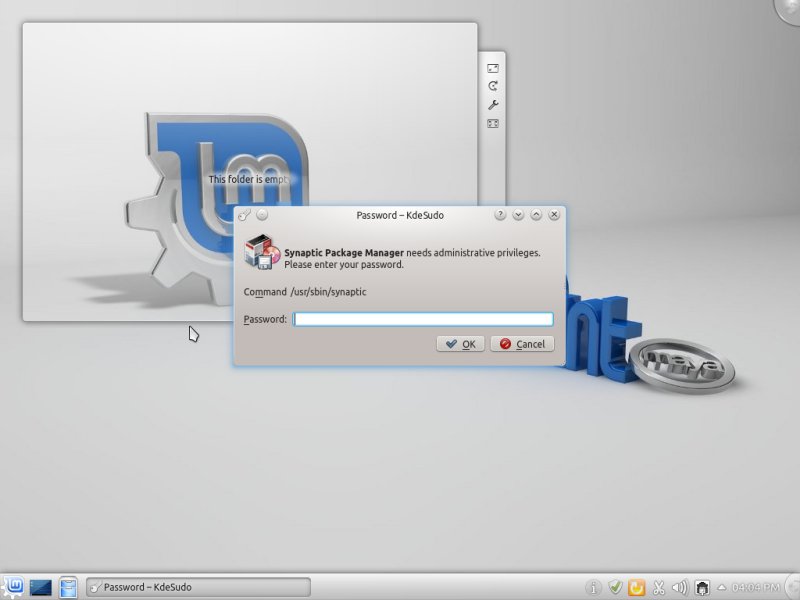Minimize the KdeSudo password dialog

coord(518,215)
